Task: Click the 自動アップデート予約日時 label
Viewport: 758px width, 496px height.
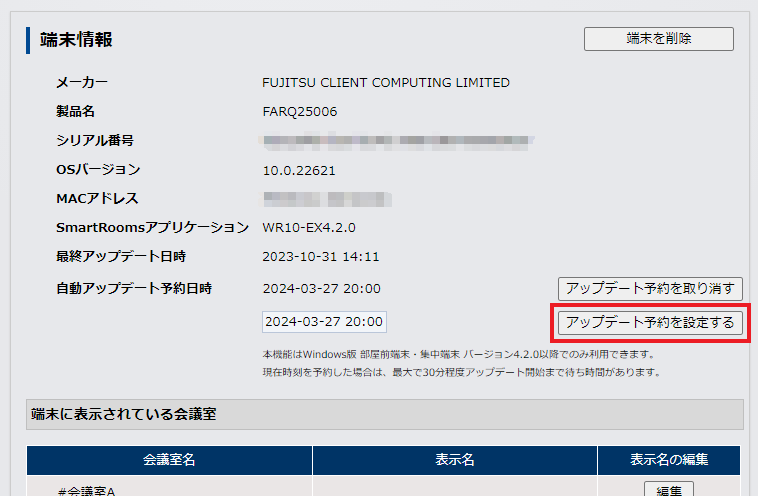Action: pos(135,289)
